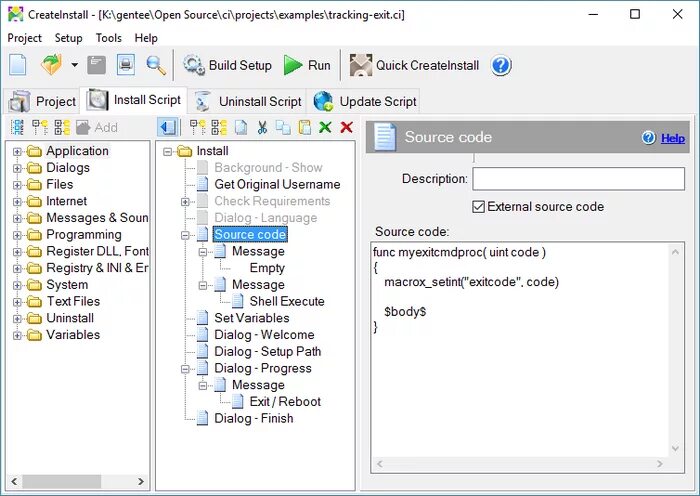Click the Cut scissors icon
This screenshot has height=496, width=700.
(x=262, y=127)
